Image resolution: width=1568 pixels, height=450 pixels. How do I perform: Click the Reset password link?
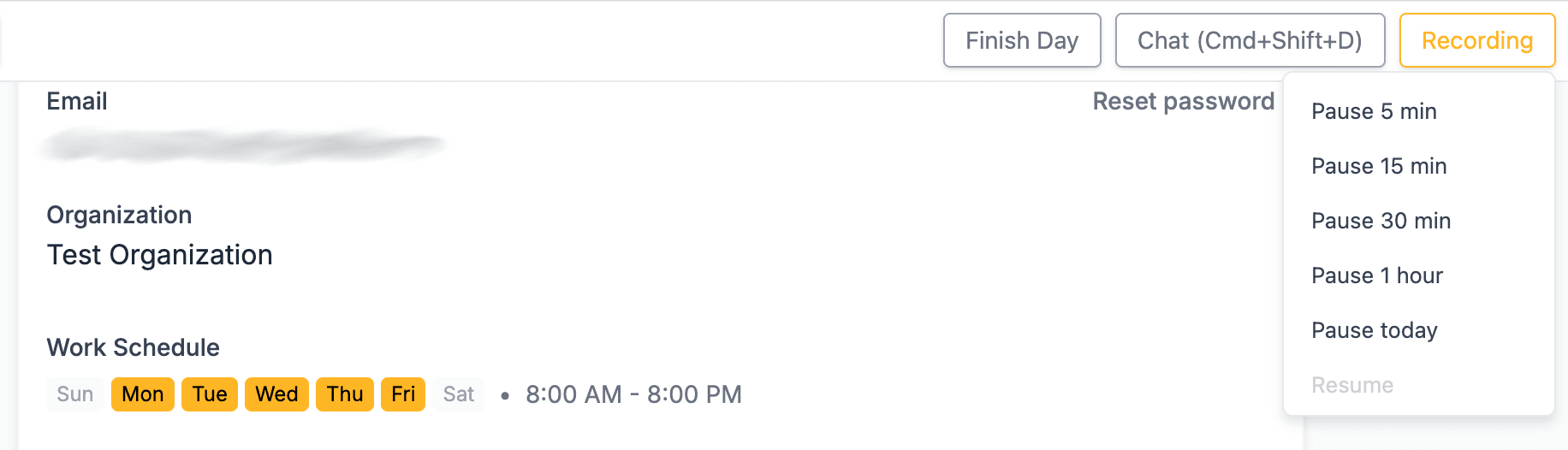point(1183,101)
